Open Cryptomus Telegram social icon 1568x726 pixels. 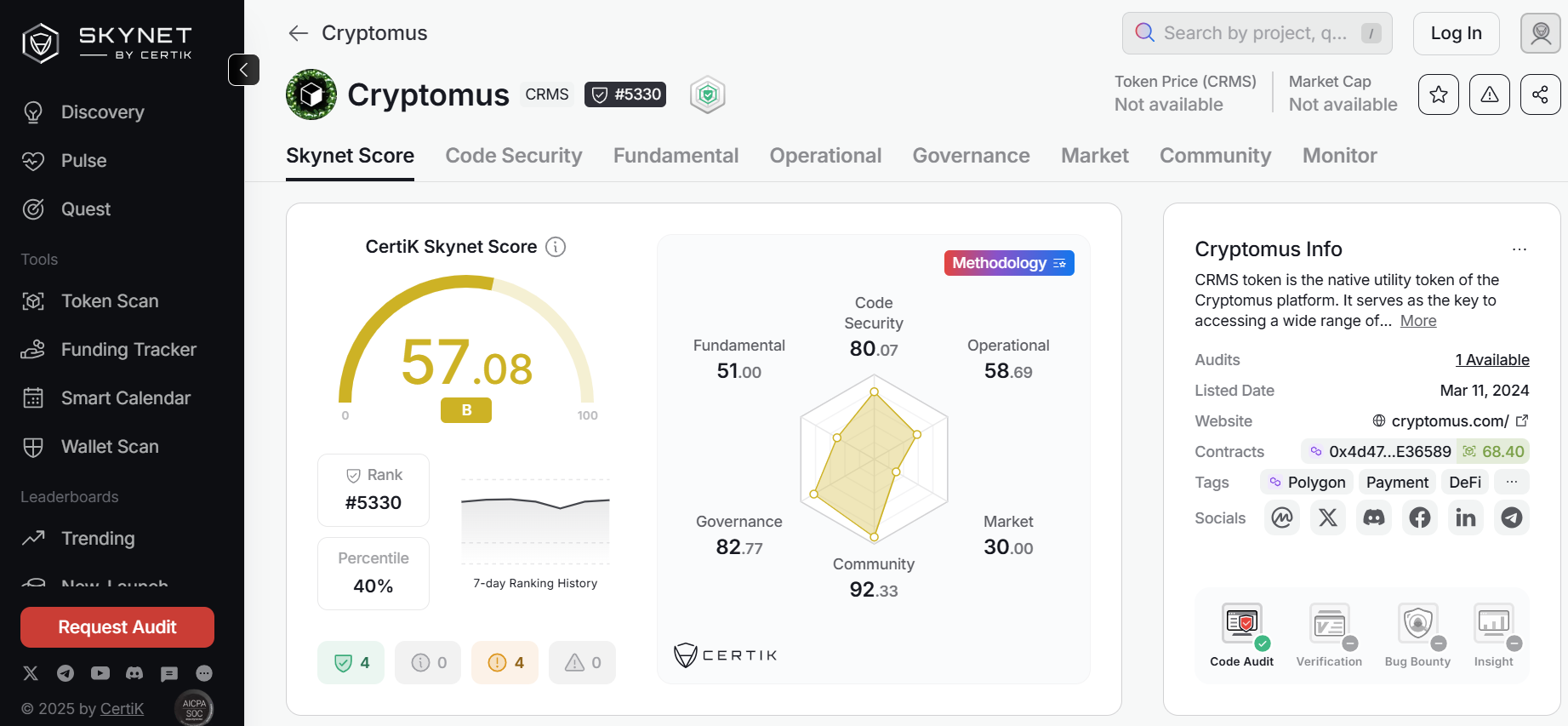(1511, 517)
